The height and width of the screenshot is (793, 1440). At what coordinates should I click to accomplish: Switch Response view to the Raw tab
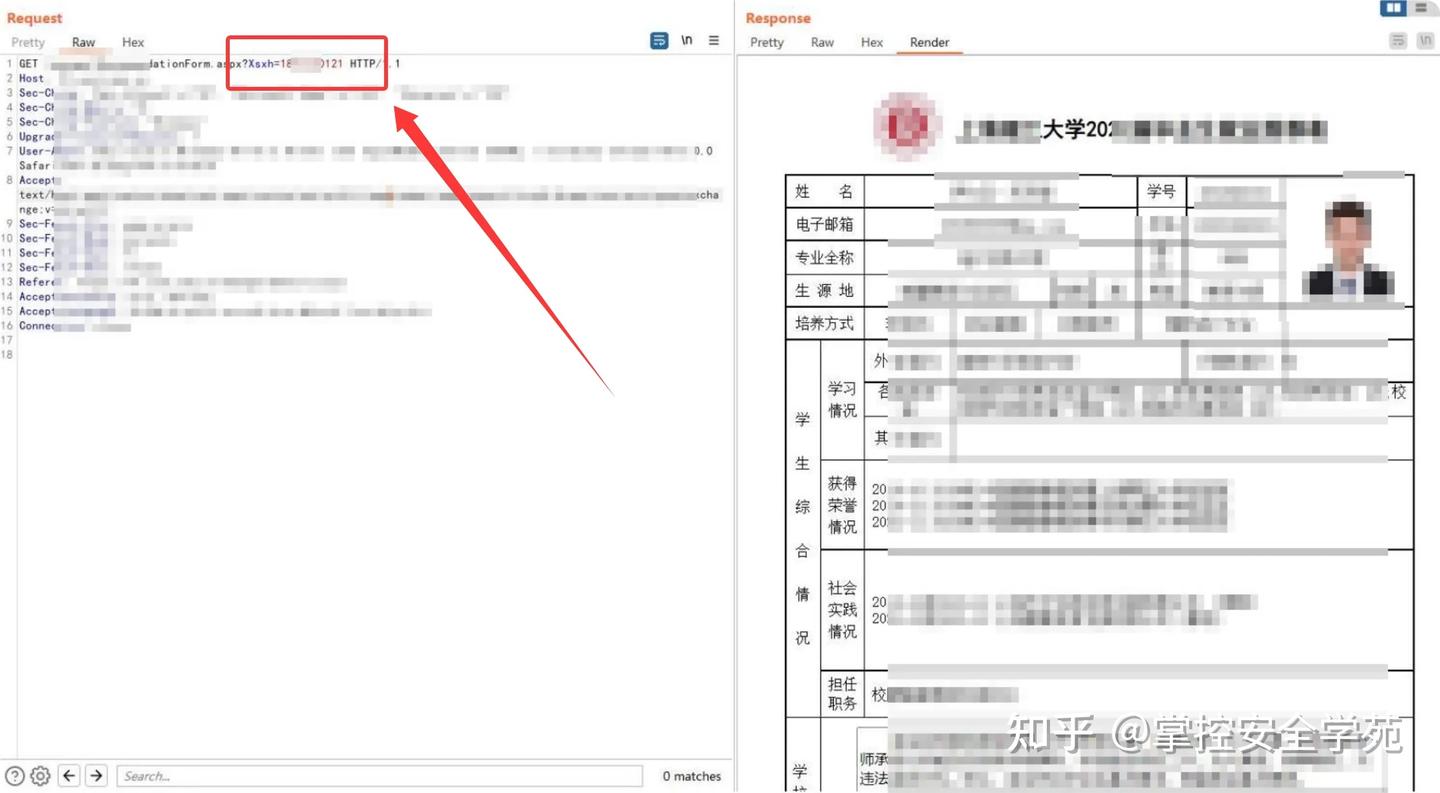tap(822, 42)
